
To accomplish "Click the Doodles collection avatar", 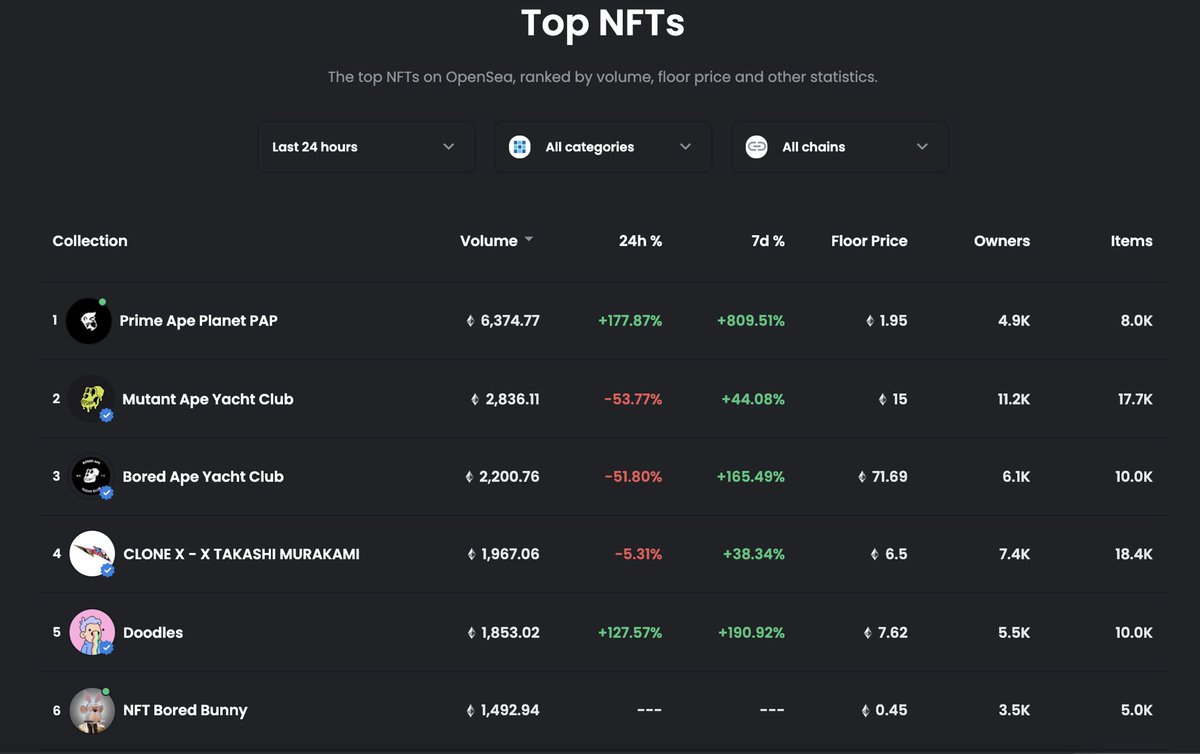I will [89, 632].
